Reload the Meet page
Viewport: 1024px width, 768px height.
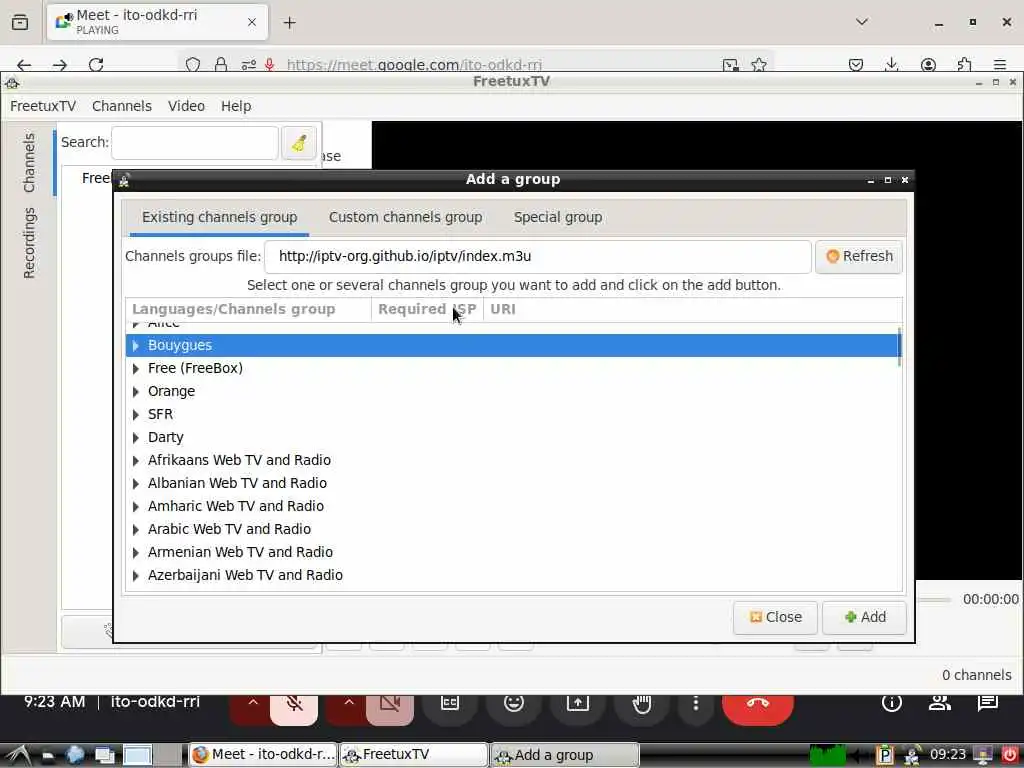(x=96, y=65)
